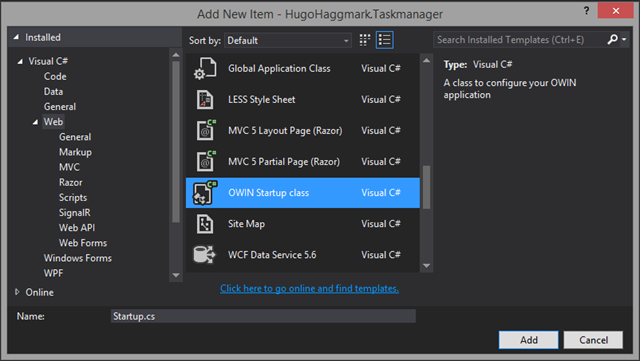Select the Code category
The width and height of the screenshot is (640, 361).
click(55, 76)
